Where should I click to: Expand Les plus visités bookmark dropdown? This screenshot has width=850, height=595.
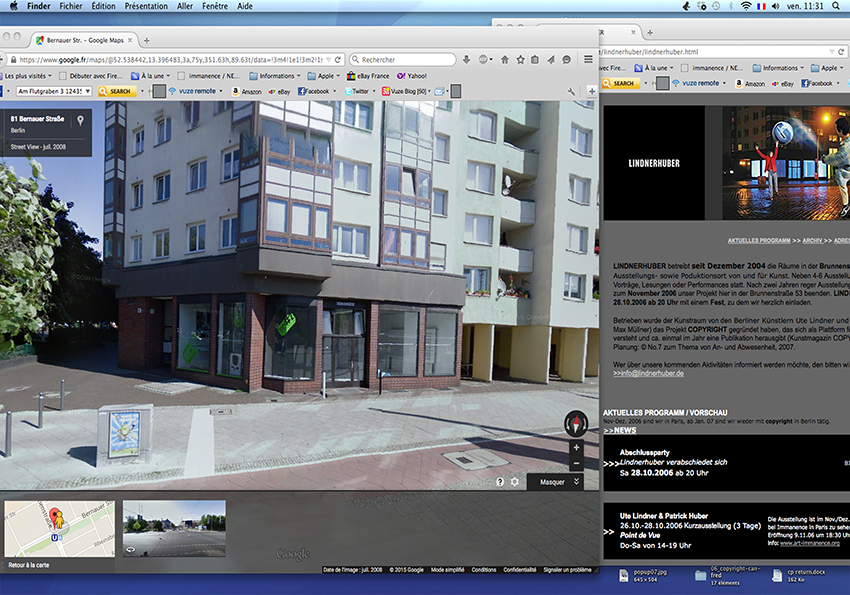pos(50,76)
